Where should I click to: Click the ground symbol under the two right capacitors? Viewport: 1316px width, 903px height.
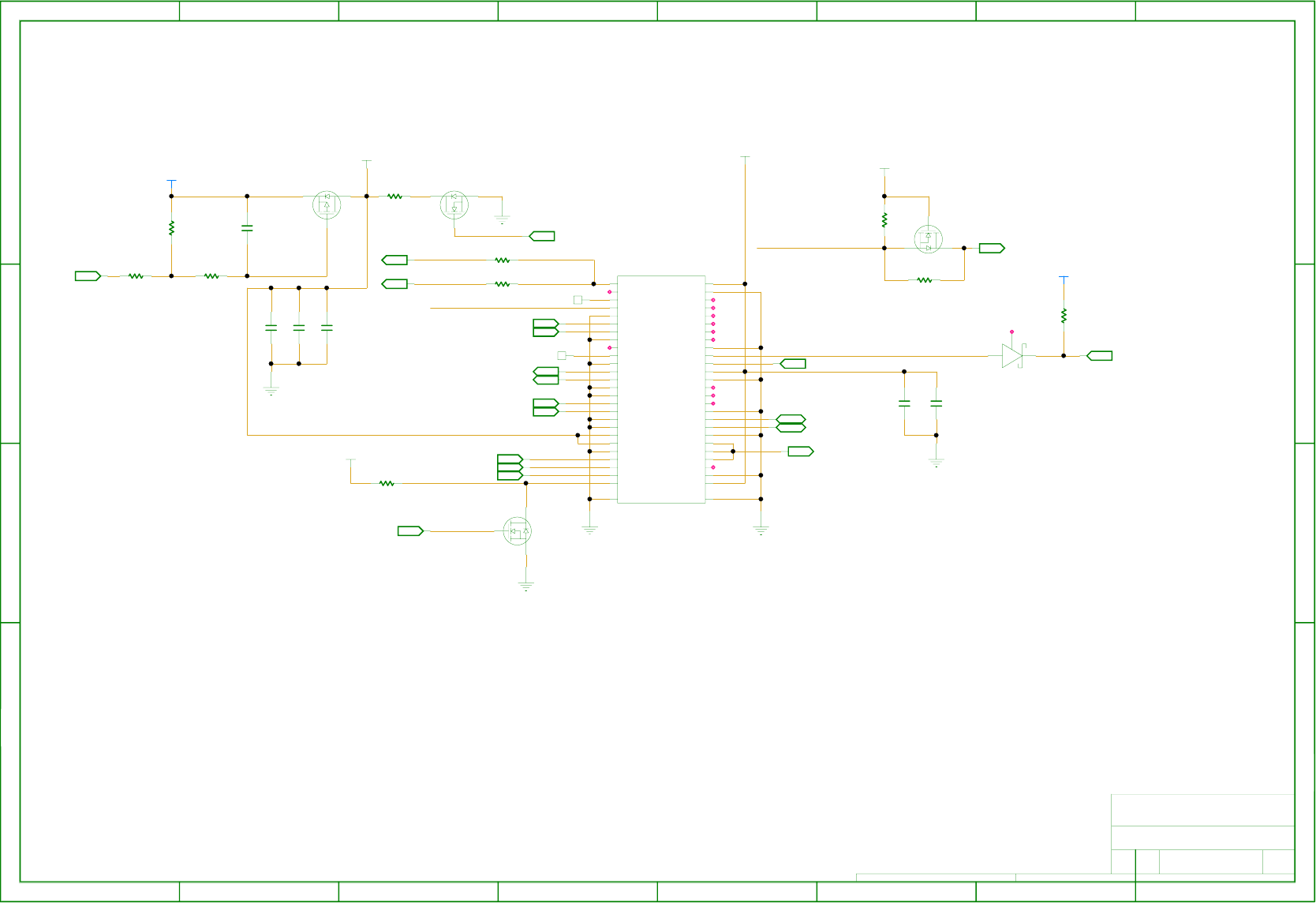point(937,463)
